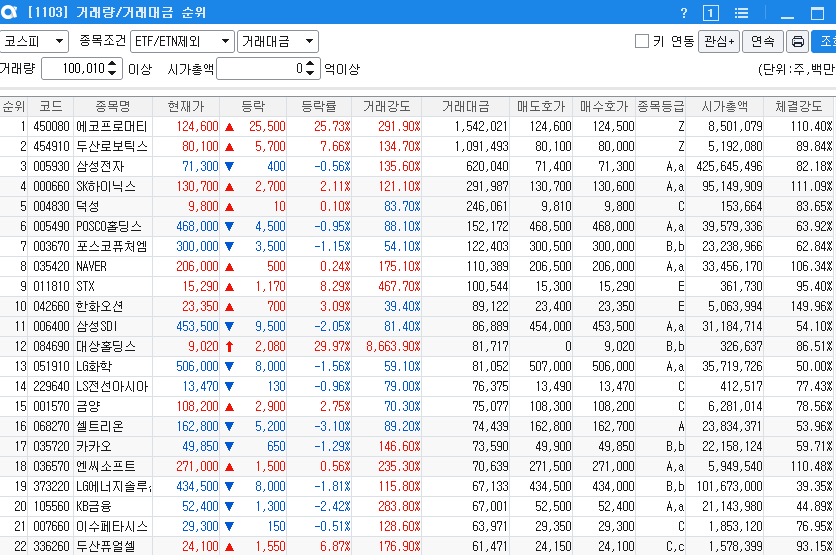Screen dimensions: 836x555
Task: Sort by the 코드 column header
Action: tap(51, 107)
